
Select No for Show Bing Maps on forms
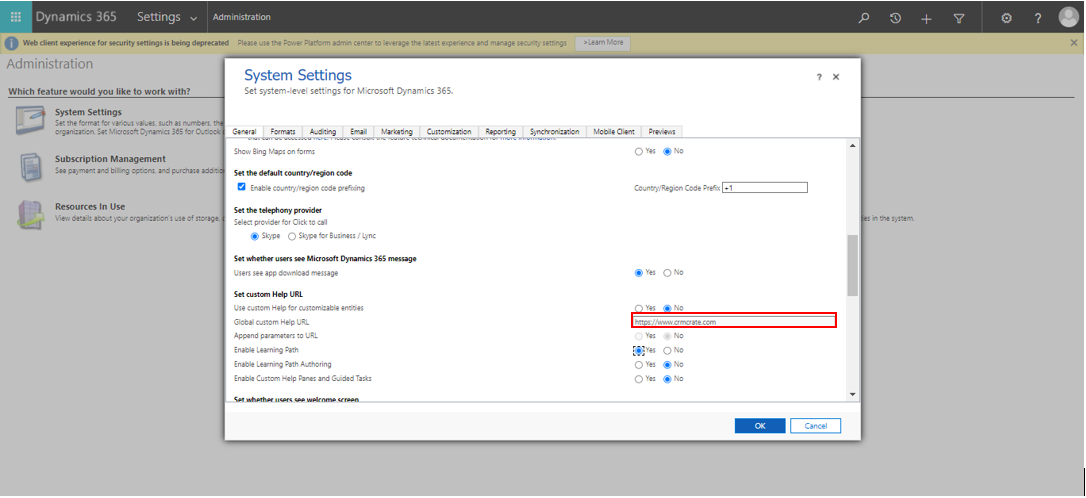coord(668,152)
